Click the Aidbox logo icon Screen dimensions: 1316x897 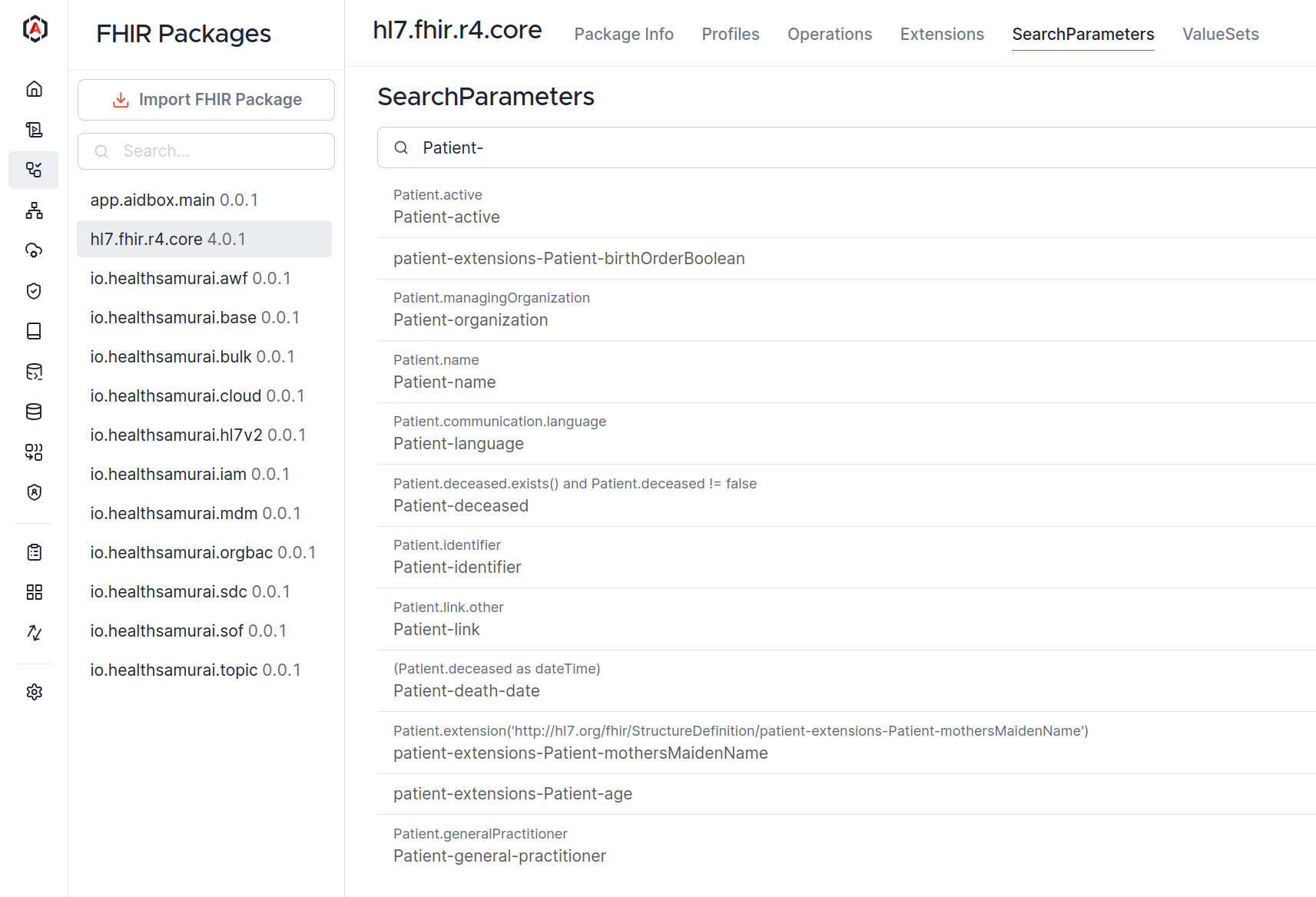pos(35,29)
